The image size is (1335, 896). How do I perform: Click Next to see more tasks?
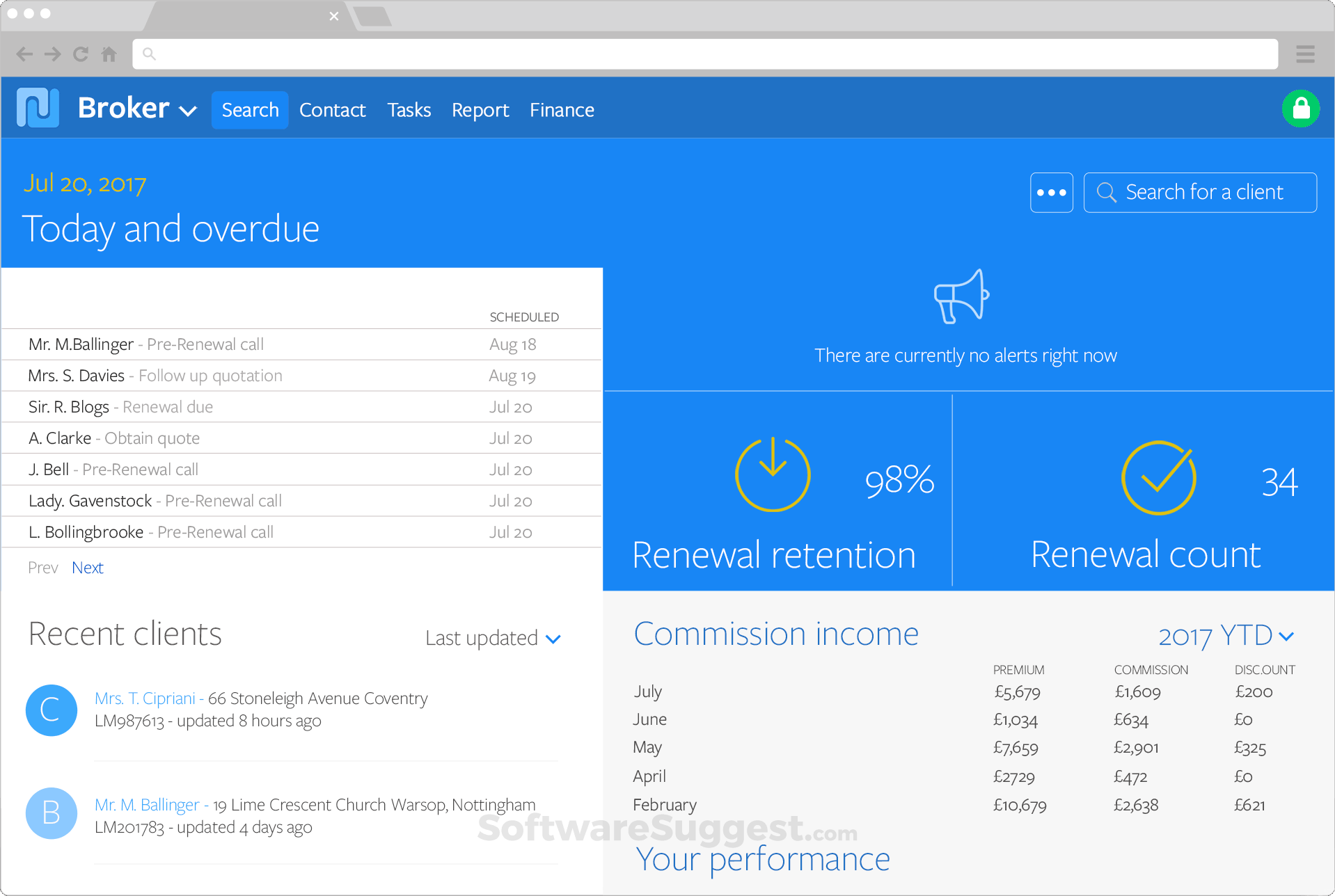point(87,567)
